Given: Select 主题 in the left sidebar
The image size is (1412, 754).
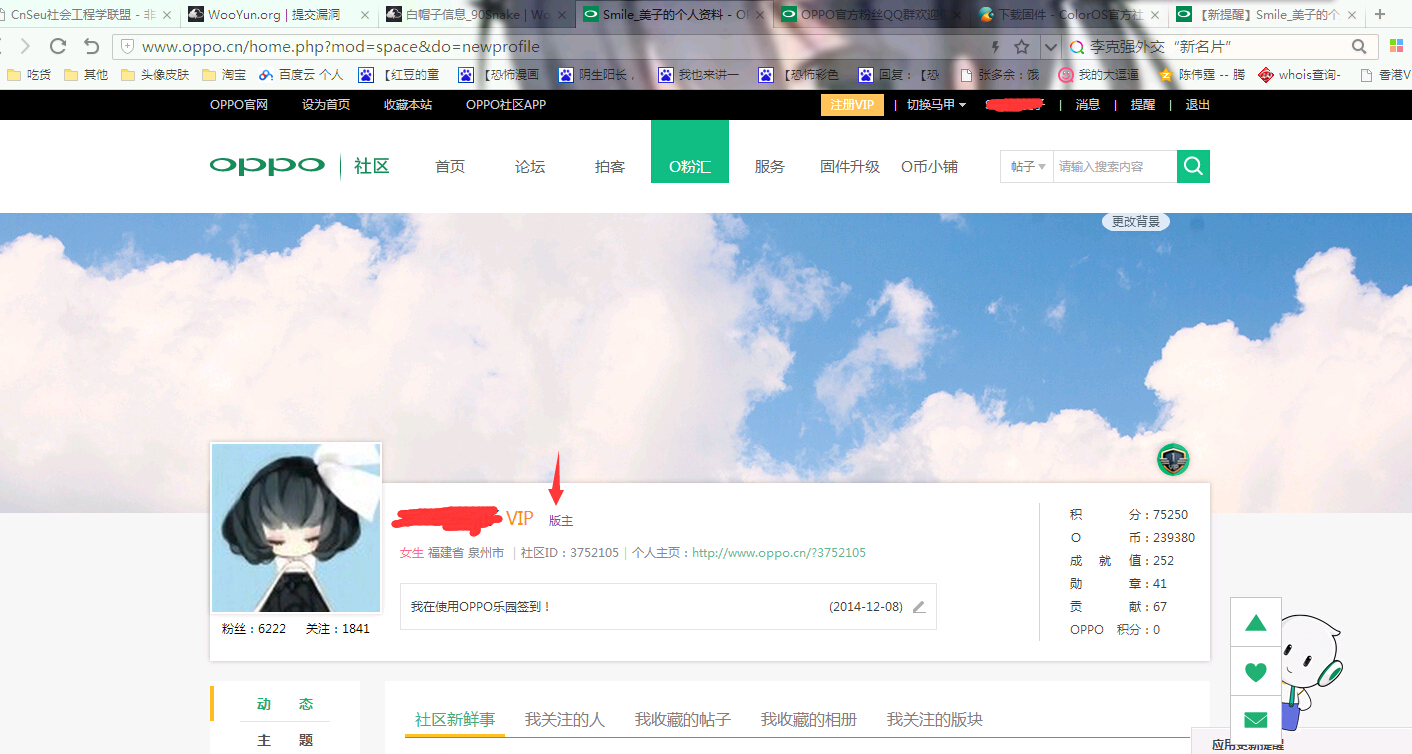Looking at the screenshot, I should click(x=285, y=740).
